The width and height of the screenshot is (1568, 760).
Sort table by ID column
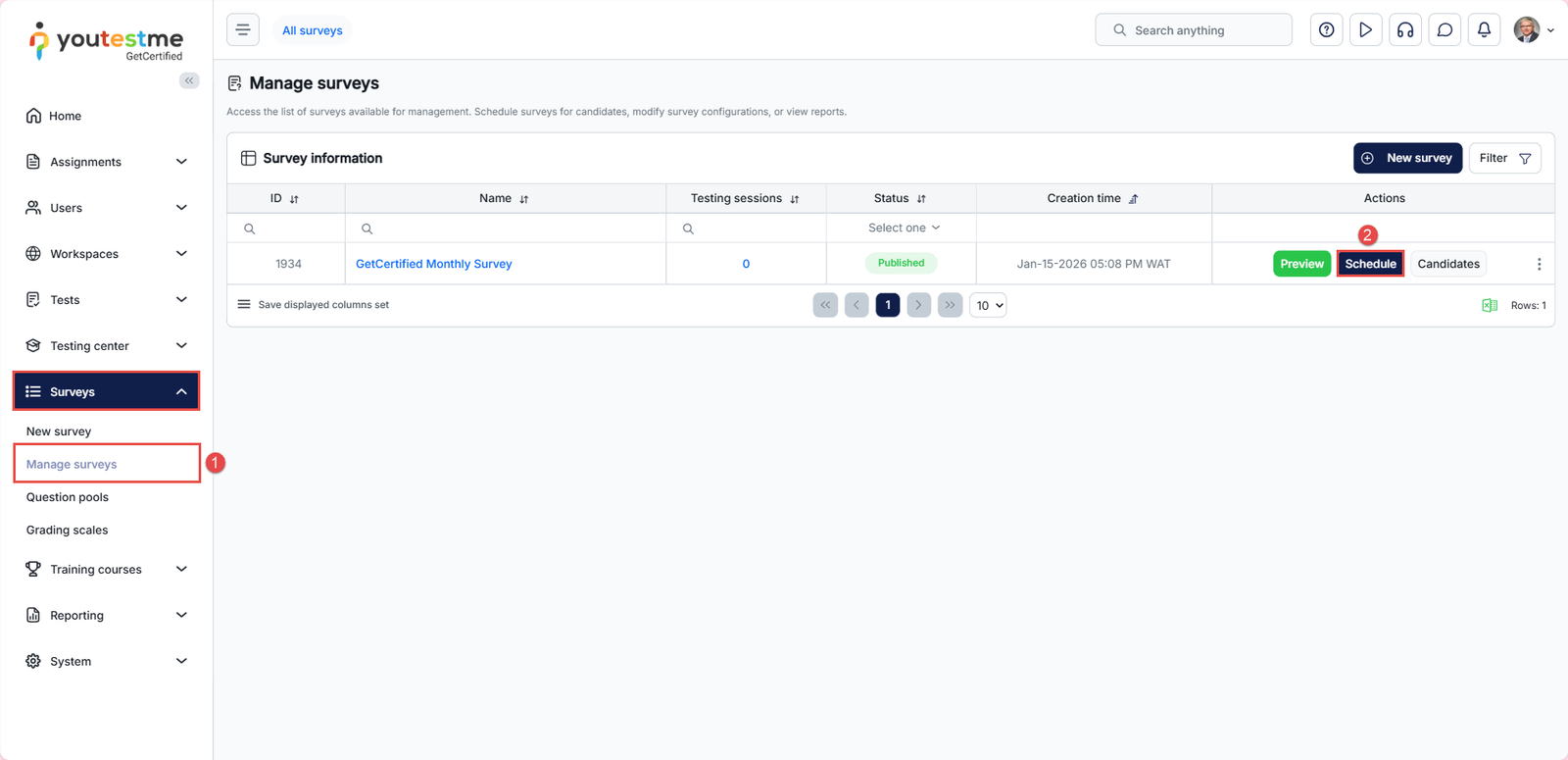click(294, 199)
